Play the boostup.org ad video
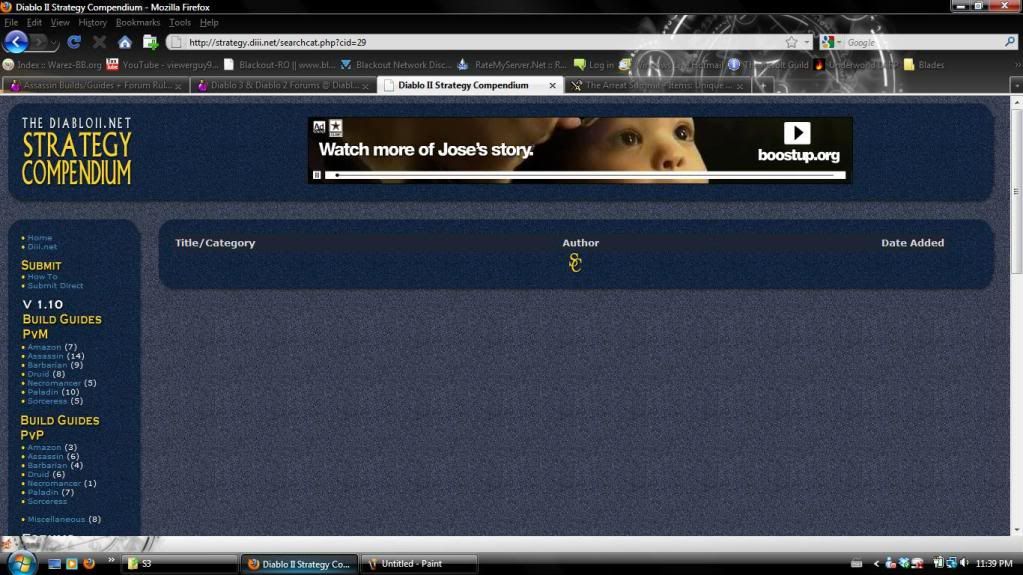 point(797,133)
